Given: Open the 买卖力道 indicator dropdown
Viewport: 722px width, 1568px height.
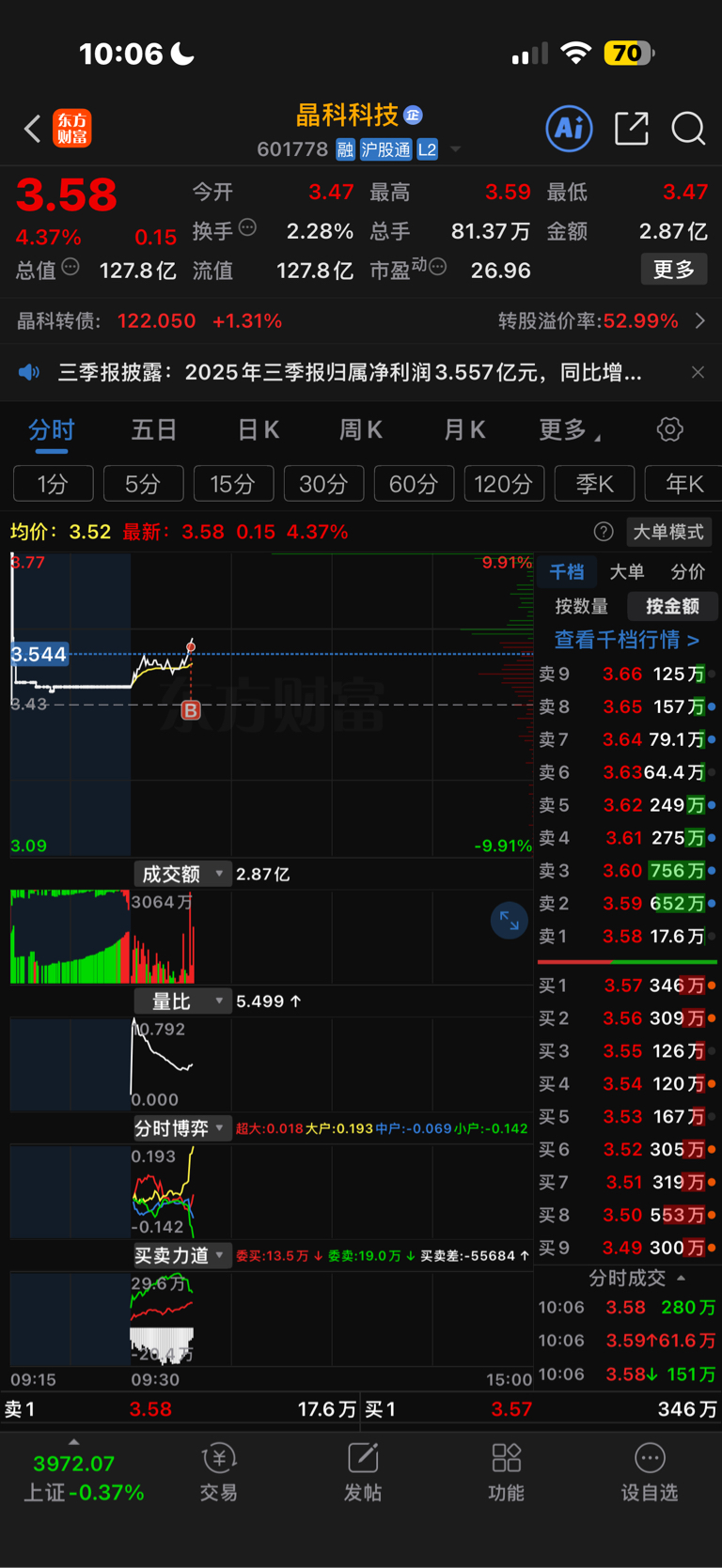Looking at the screenshot, I should click(182, 1255).
